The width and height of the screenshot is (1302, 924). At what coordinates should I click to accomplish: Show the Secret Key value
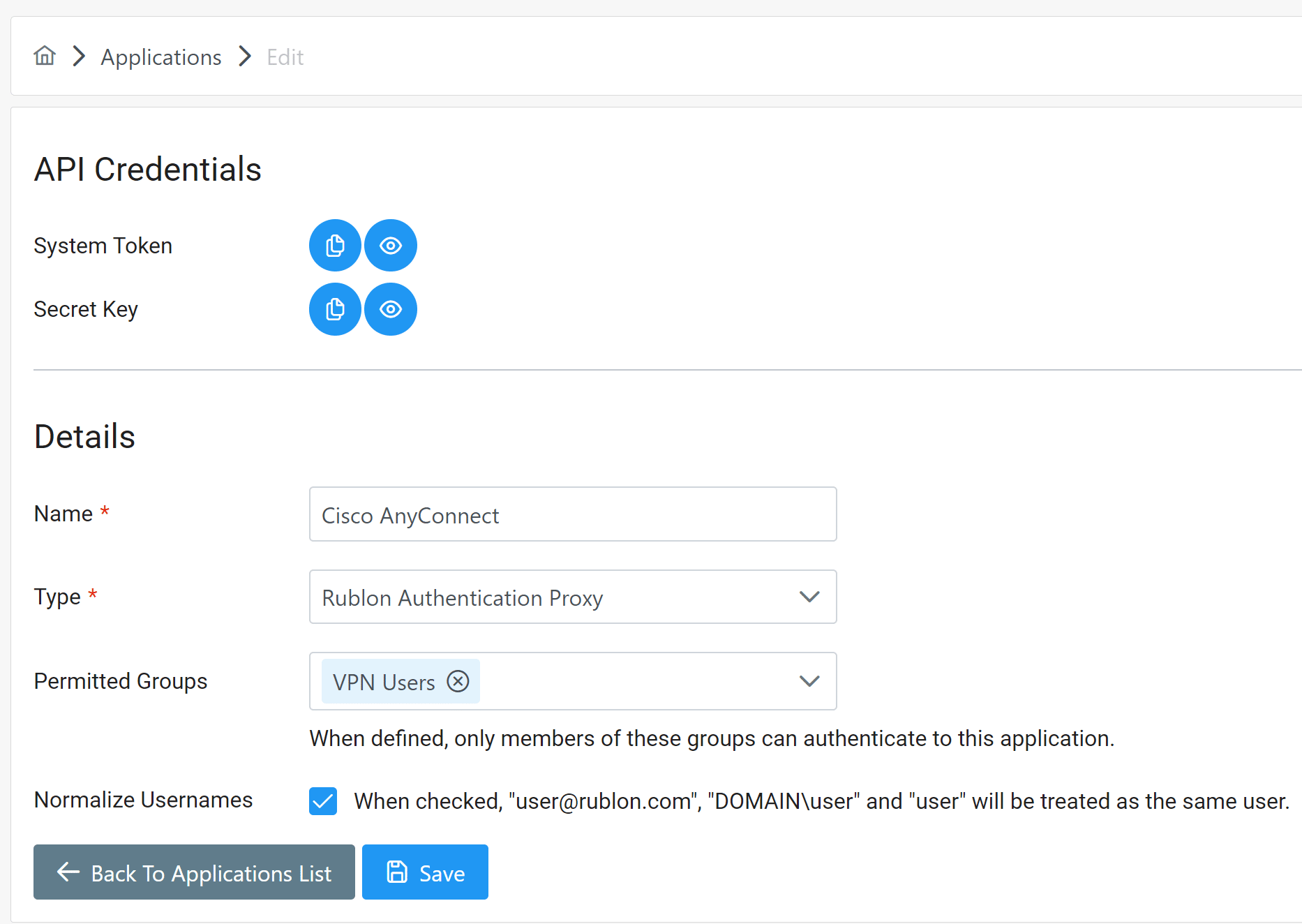pyautogui.click(x=391, y=309)
